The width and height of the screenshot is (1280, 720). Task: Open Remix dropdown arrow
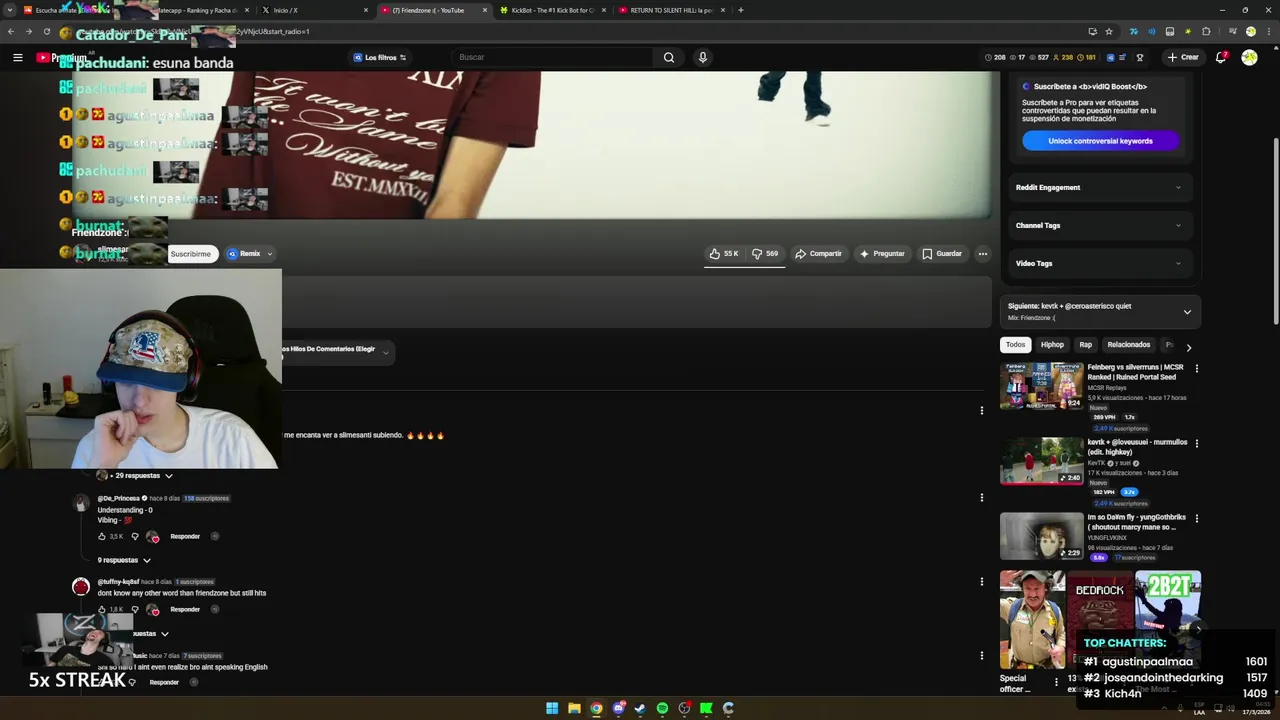[270, 254]
